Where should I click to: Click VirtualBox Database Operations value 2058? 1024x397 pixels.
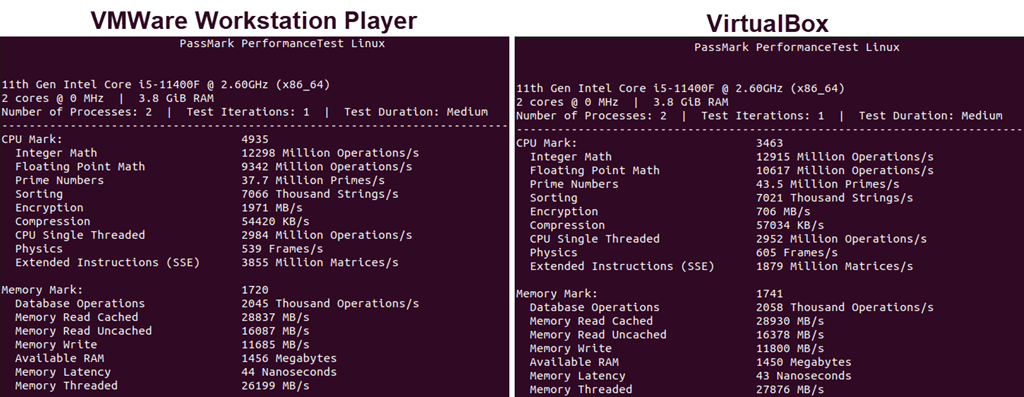click(x=769, y=308)
